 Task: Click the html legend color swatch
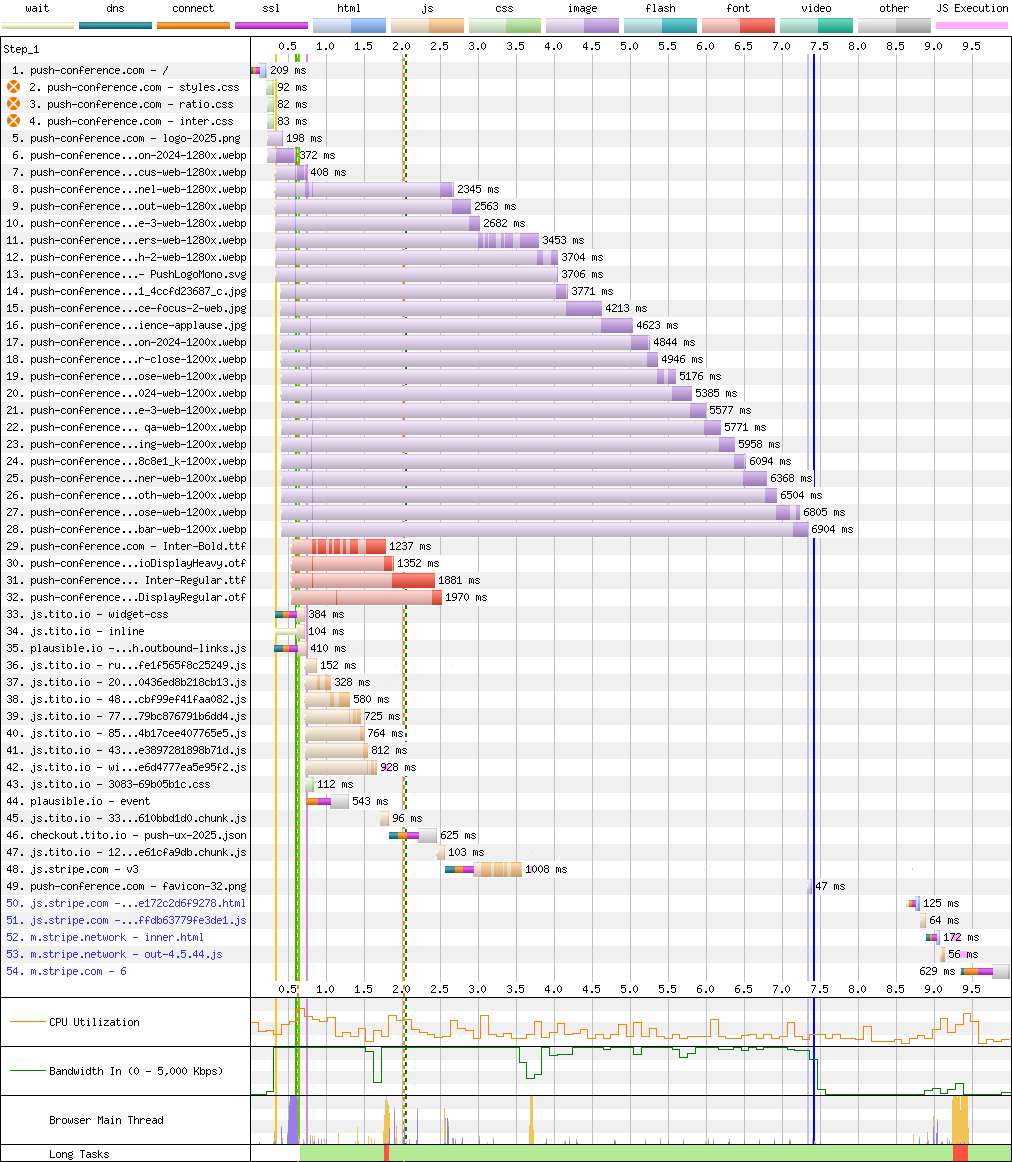coord(349,26)
